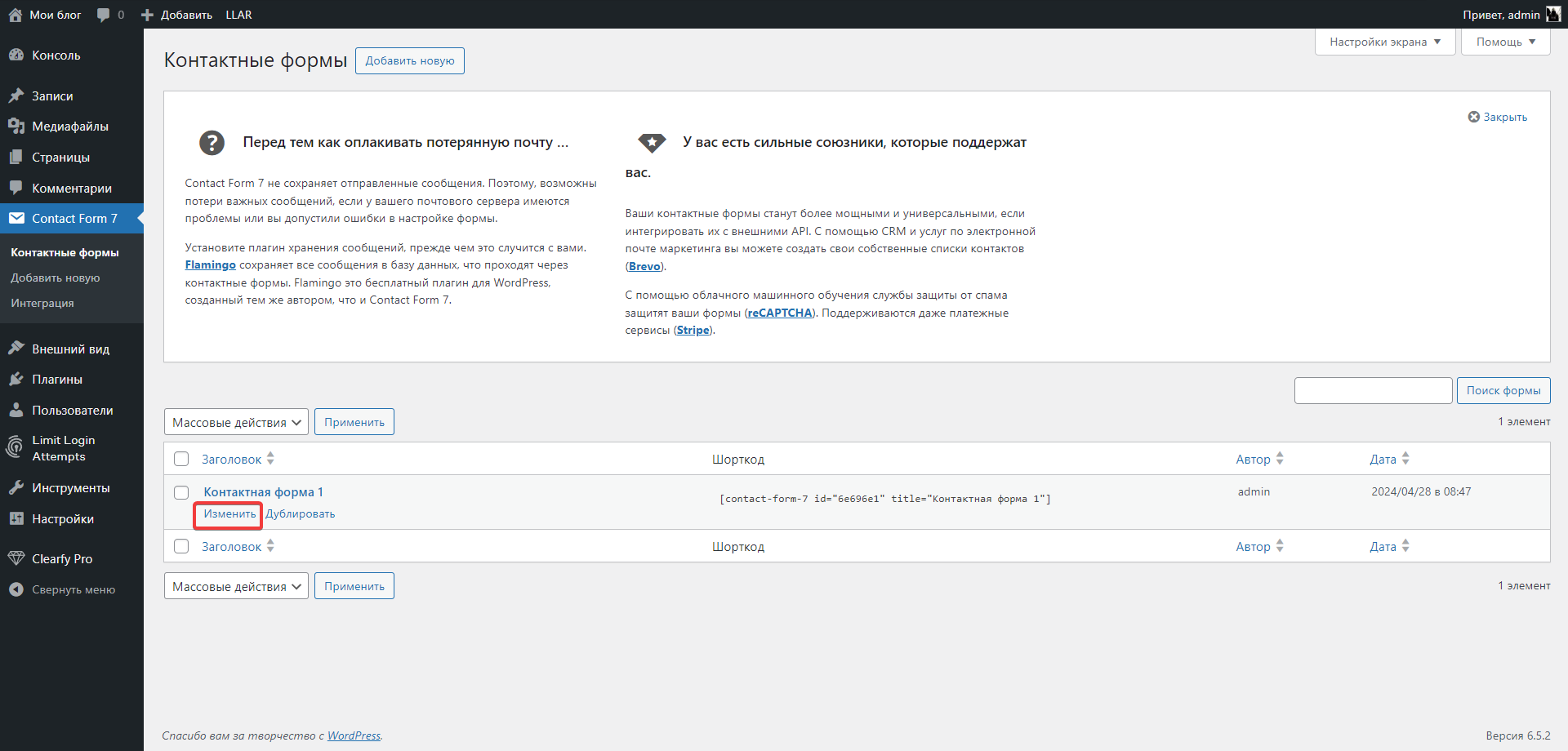Check the box for Контактная форма 1

pyautogui.click(x=181, y=492)
